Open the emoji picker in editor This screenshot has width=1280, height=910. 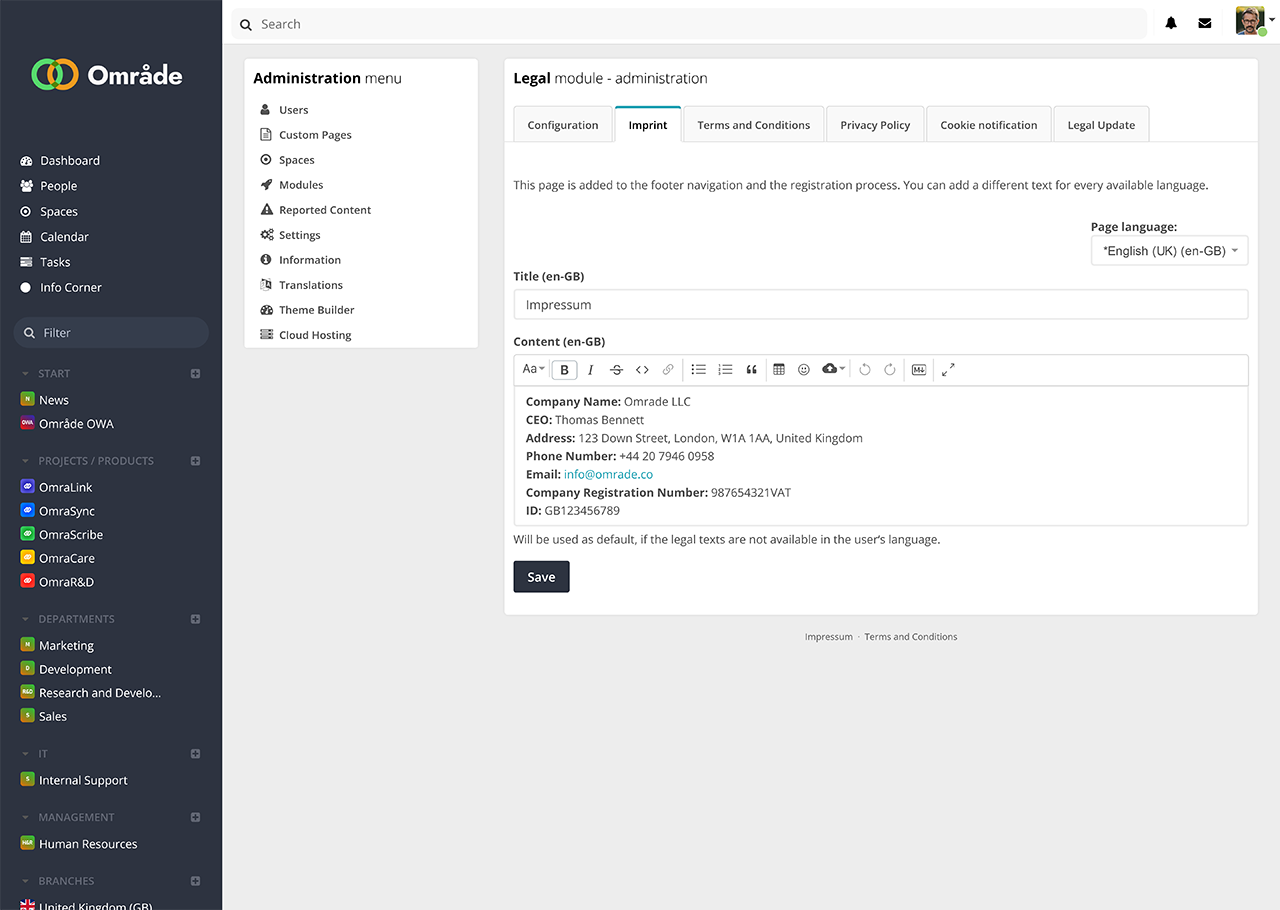click(804, 370)
